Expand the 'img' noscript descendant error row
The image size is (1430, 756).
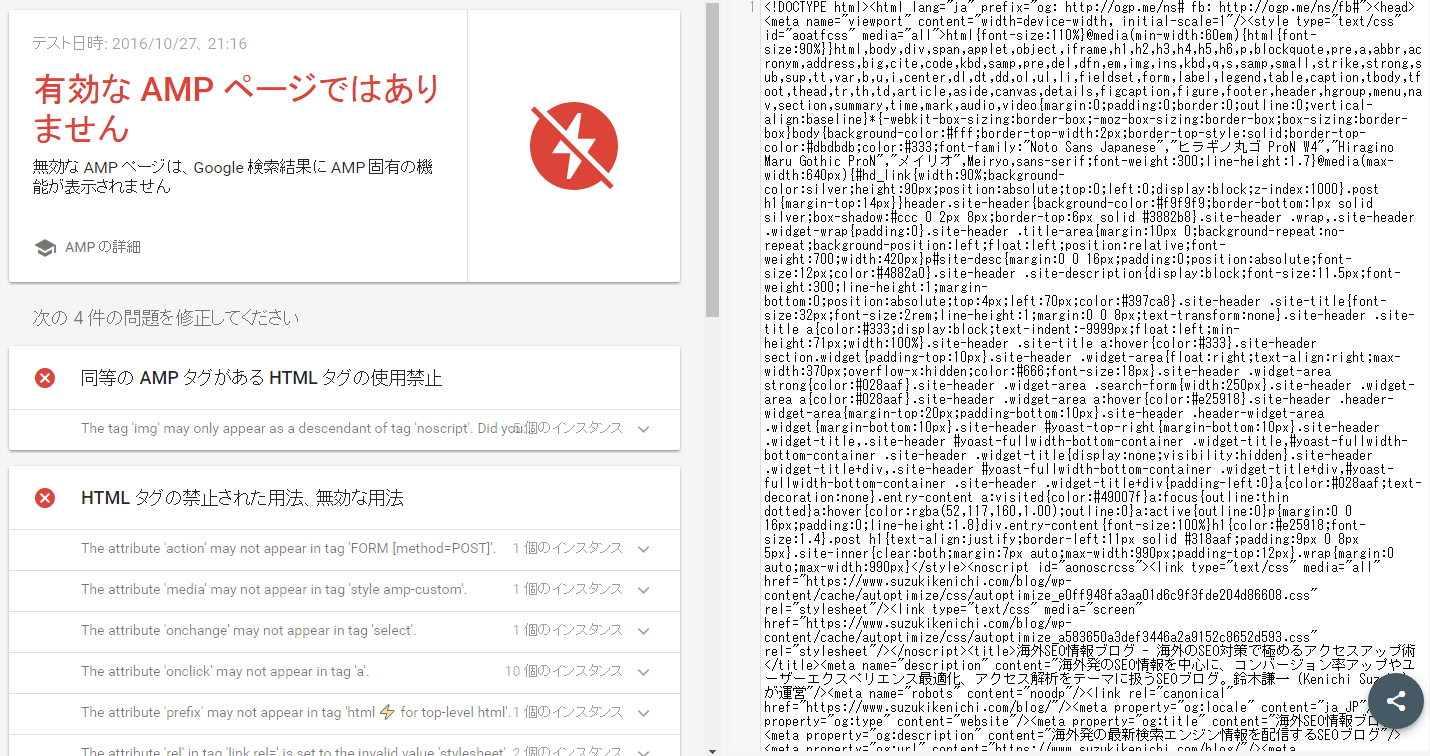pos(345,428)
